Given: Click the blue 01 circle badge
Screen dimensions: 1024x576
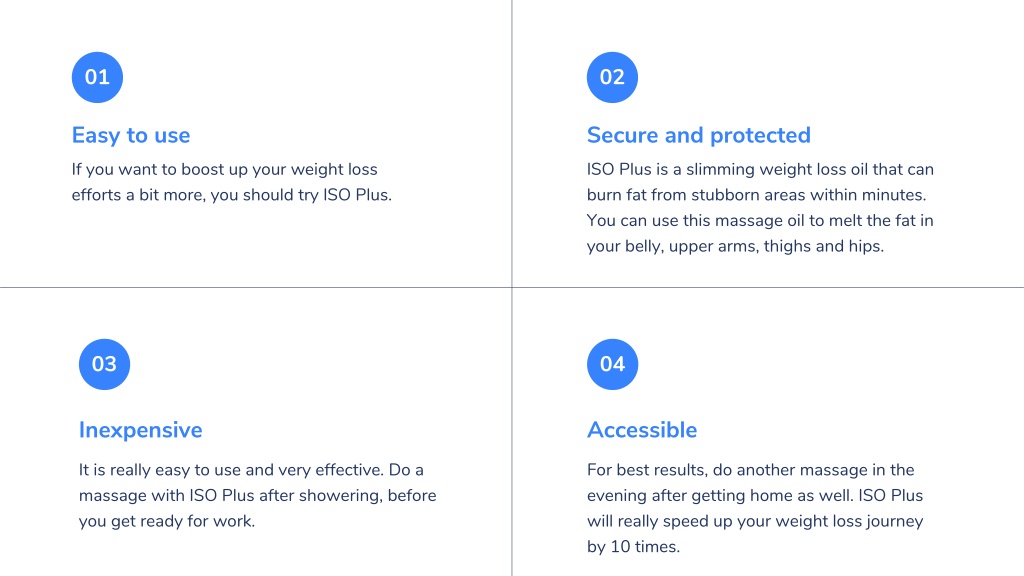Looking at the screenshot, I should click(x=97, y=77).
